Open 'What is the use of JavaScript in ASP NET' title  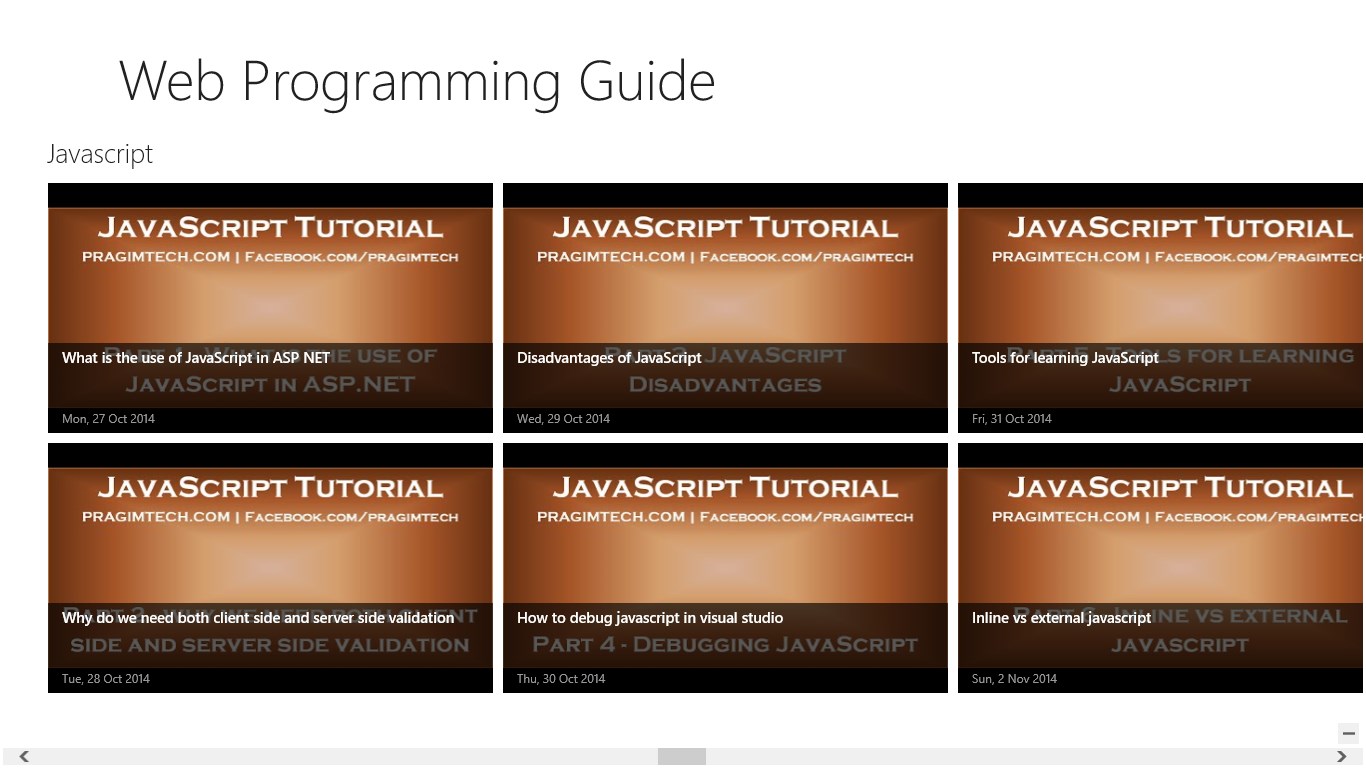coord(196,358)
